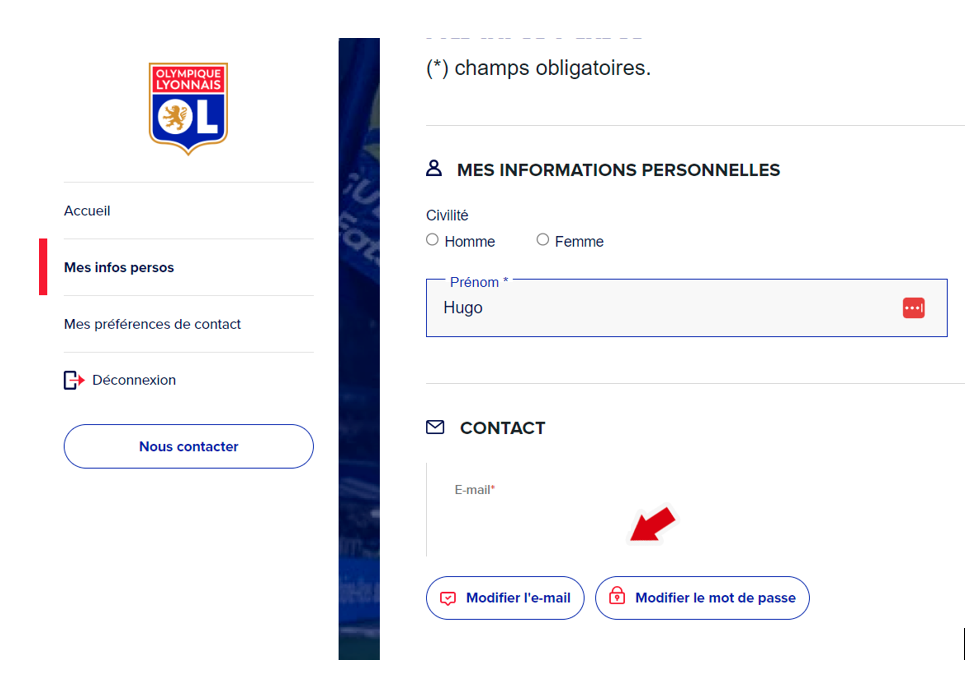Go to Mes préférences de contact
Screen dimensions: 969x678
click(x=152, y=324)
